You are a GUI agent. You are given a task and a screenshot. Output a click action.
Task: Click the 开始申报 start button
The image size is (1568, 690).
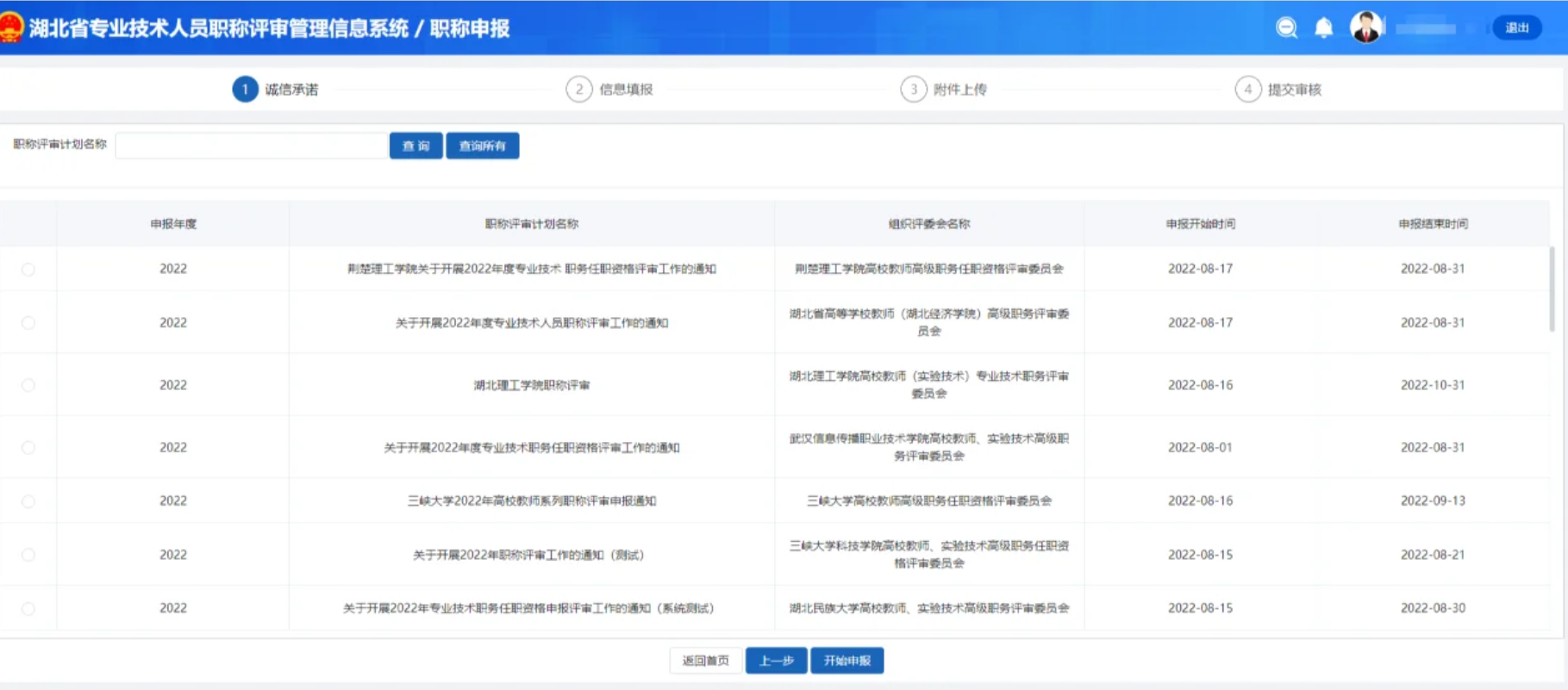coord(846,661)
